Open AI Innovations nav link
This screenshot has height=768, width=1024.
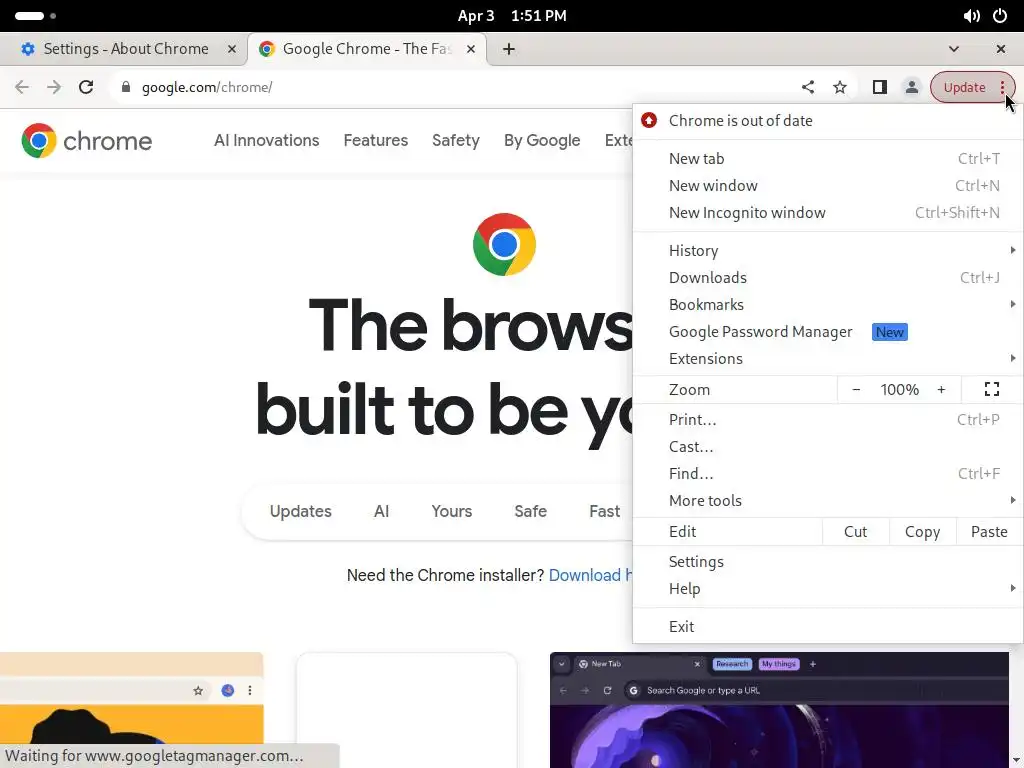pos(266,140)
